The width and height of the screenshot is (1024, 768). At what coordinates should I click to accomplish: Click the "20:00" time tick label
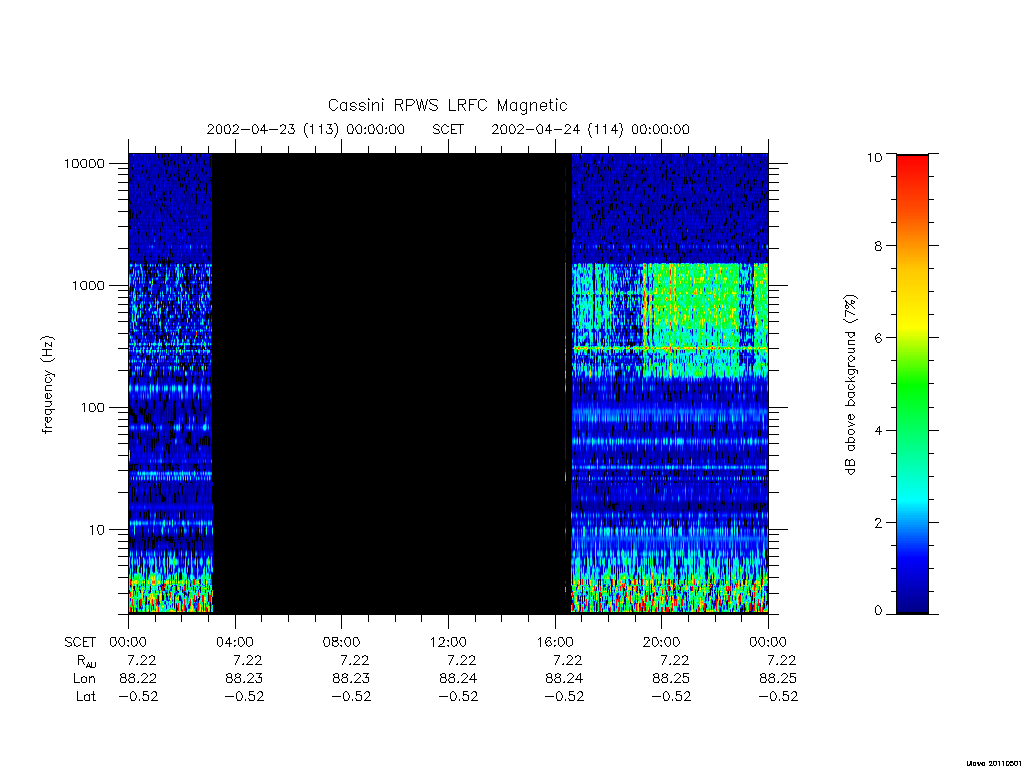click(662, 642)
